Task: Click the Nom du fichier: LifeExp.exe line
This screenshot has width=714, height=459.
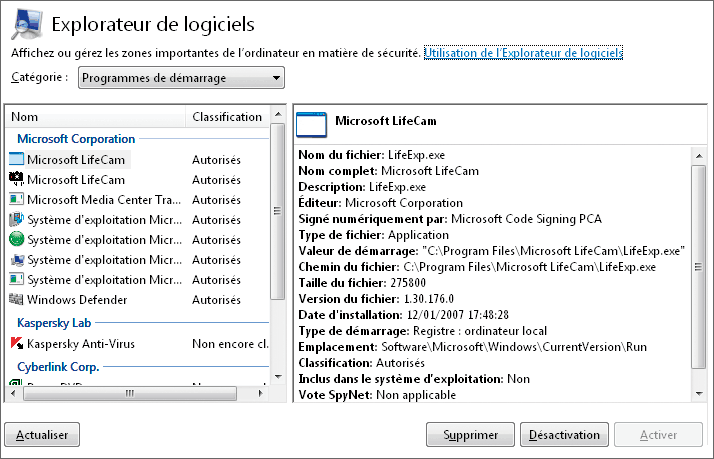Action: coord(372,155)
